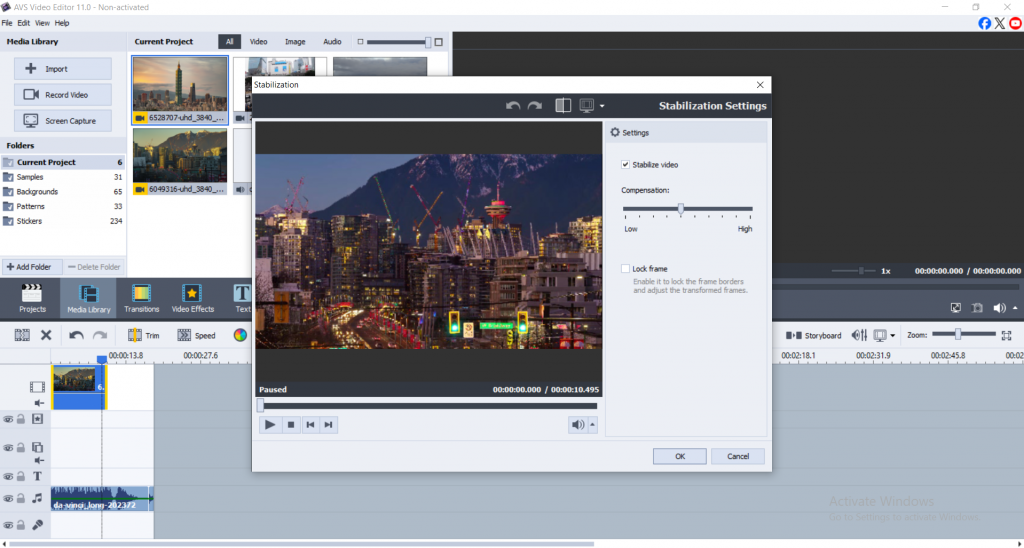Click Play in the Stabilization preview

click(x=269, y=425)
